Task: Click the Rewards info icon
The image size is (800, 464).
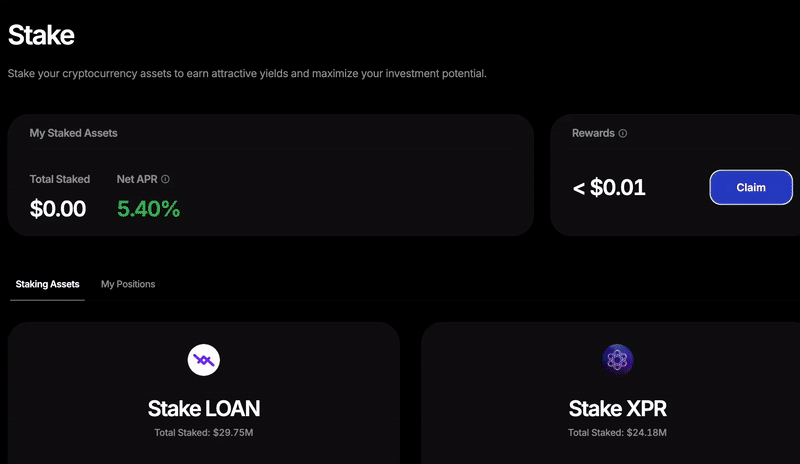Action: (x=623, y=133)
